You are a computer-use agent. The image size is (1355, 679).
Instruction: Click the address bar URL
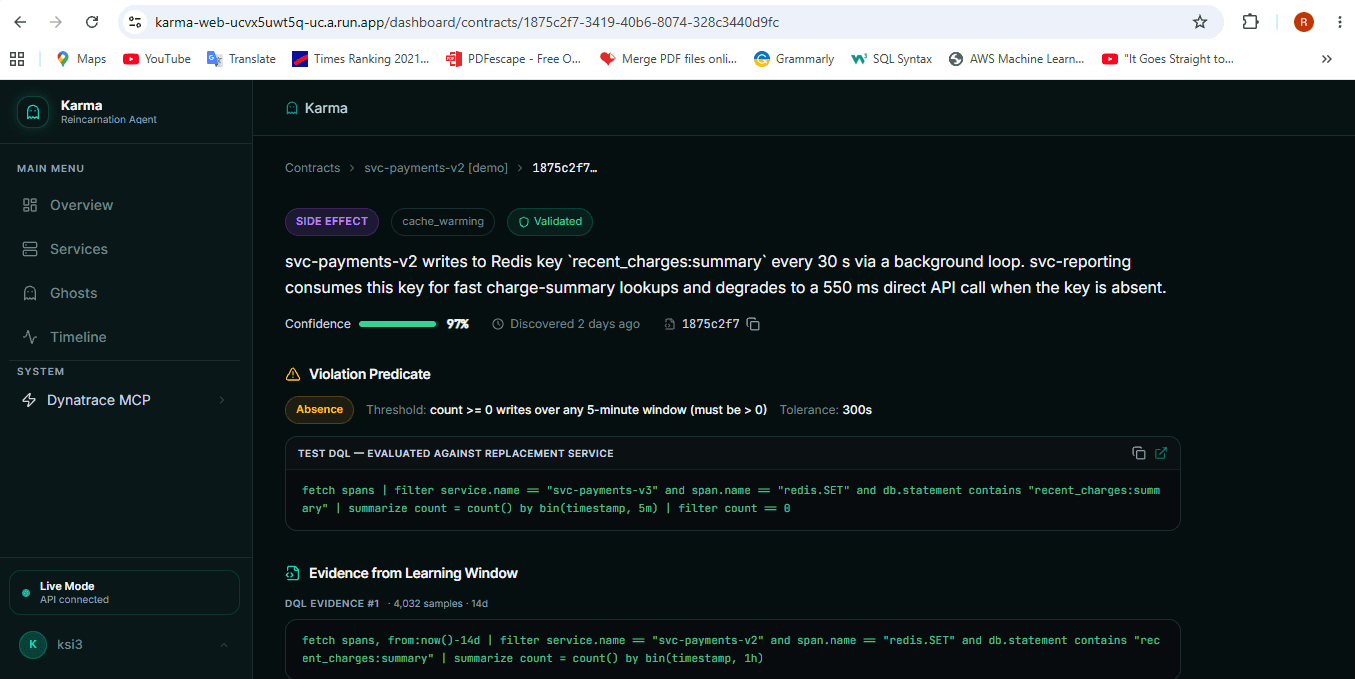tap(467, 22)
